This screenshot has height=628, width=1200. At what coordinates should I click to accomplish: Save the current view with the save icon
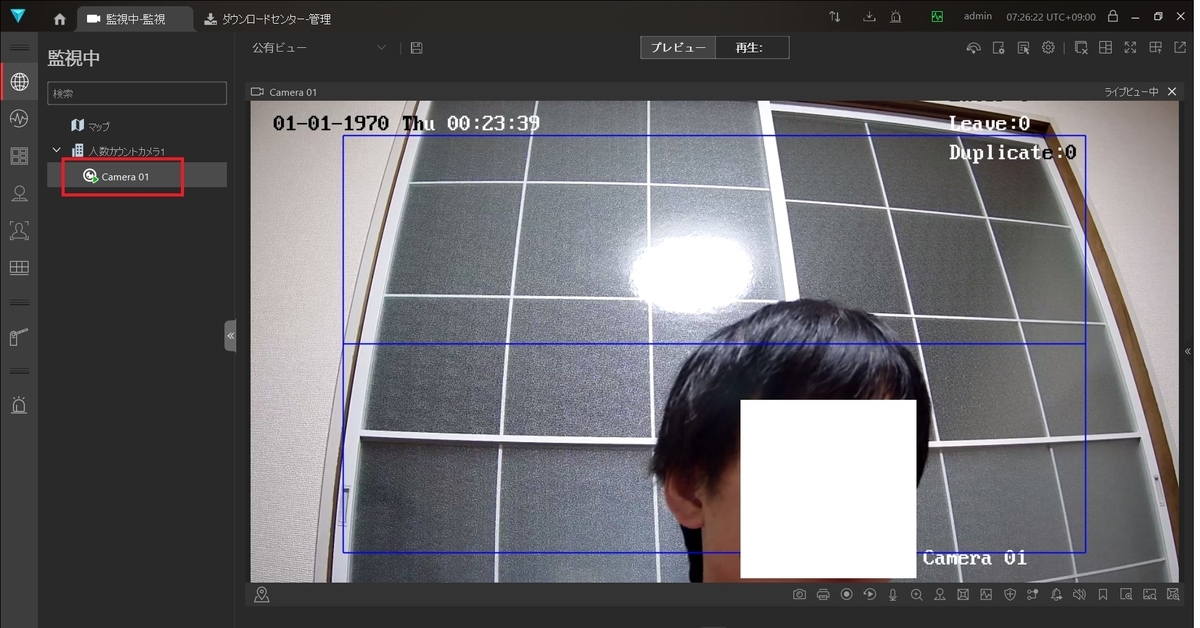(416, 47)
